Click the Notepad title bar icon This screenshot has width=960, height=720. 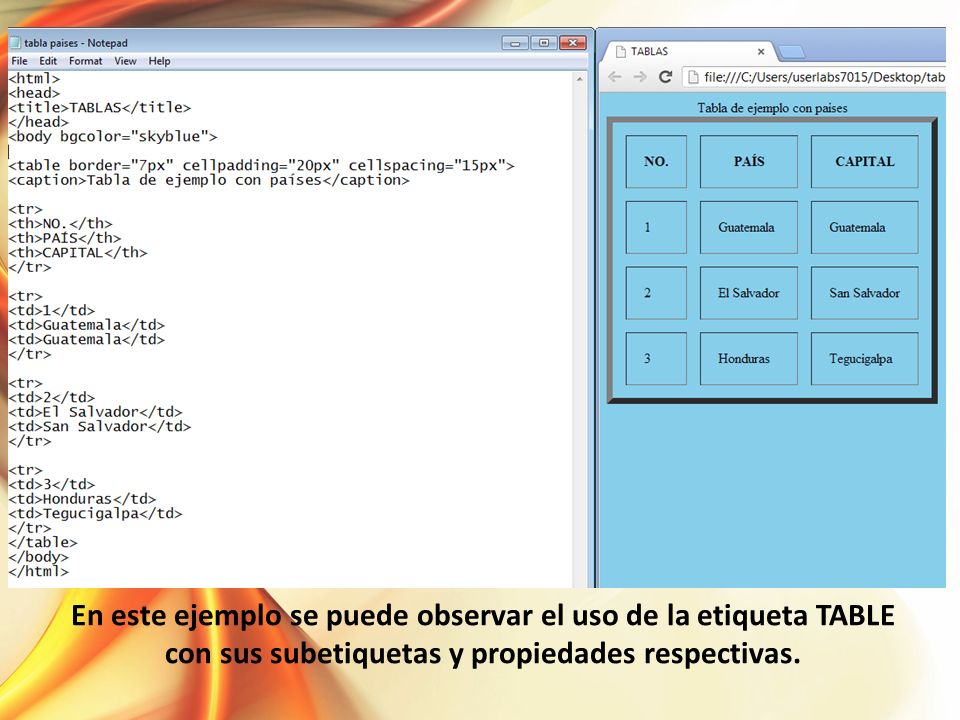pyautogui.click(x=15, y=42)
